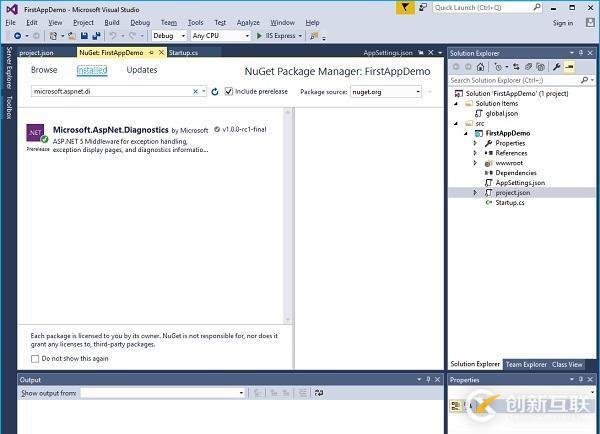600x434 pixels.
Task: Switch to the Updates NuGet tab
Action: [142, 70]
